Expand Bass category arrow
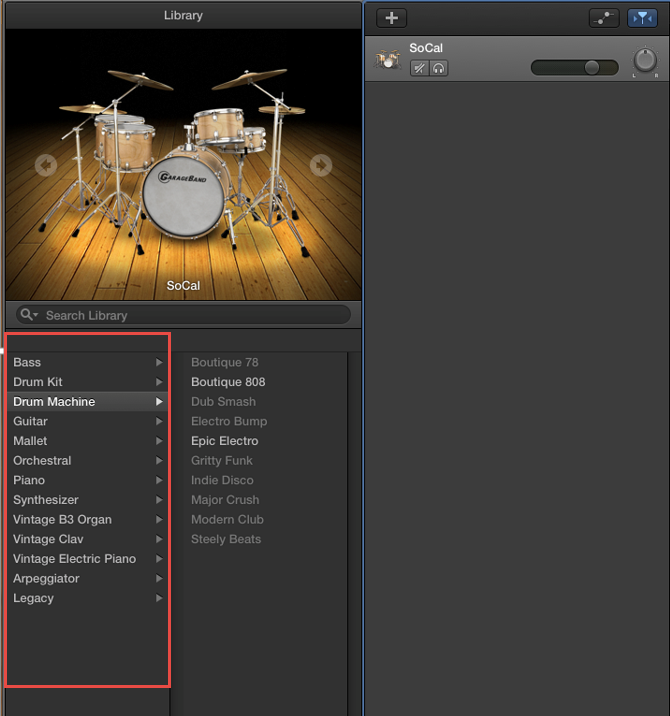Screen dimensions: 670x716 pyautogui.click(x=159, y=362)
